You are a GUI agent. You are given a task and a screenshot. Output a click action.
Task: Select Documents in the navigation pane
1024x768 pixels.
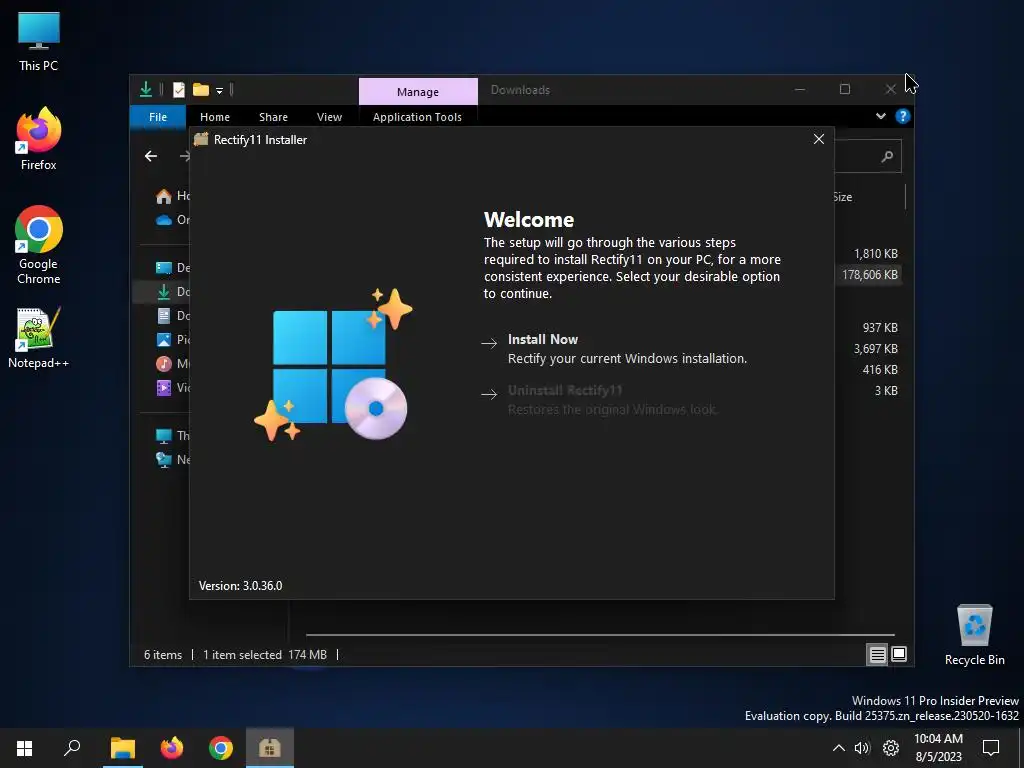(x=172, y=316)
